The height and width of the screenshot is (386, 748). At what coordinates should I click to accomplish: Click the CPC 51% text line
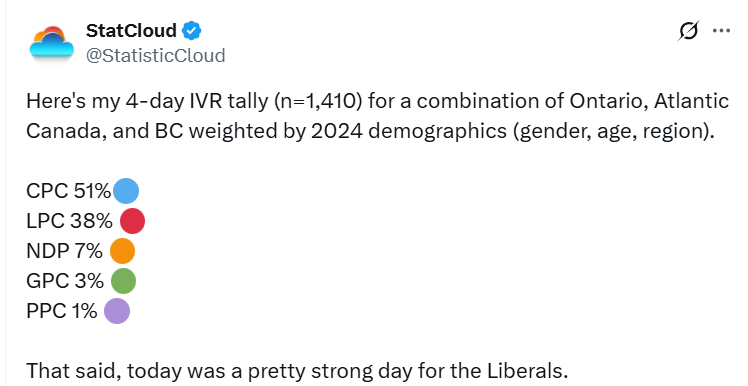(69, 191)
